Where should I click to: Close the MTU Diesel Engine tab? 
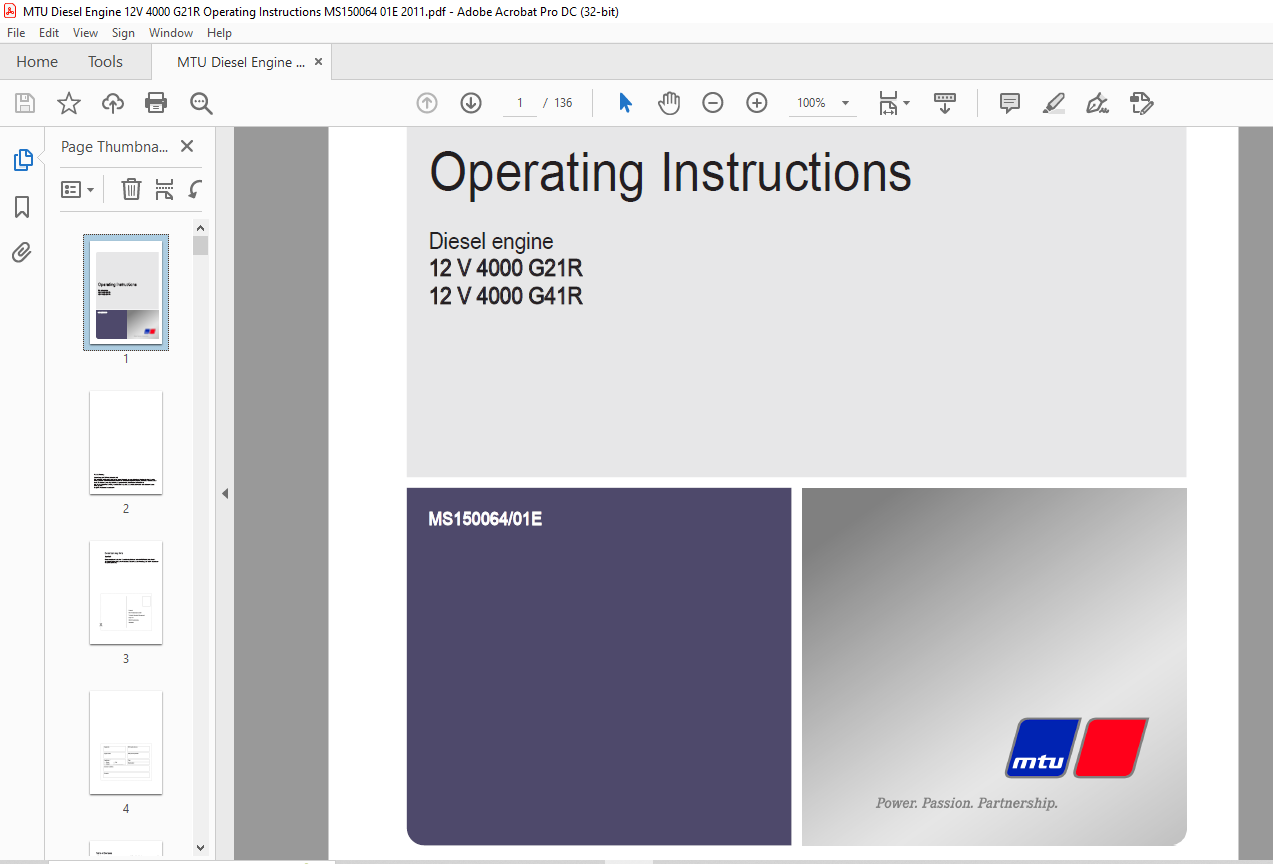point(319,62)
